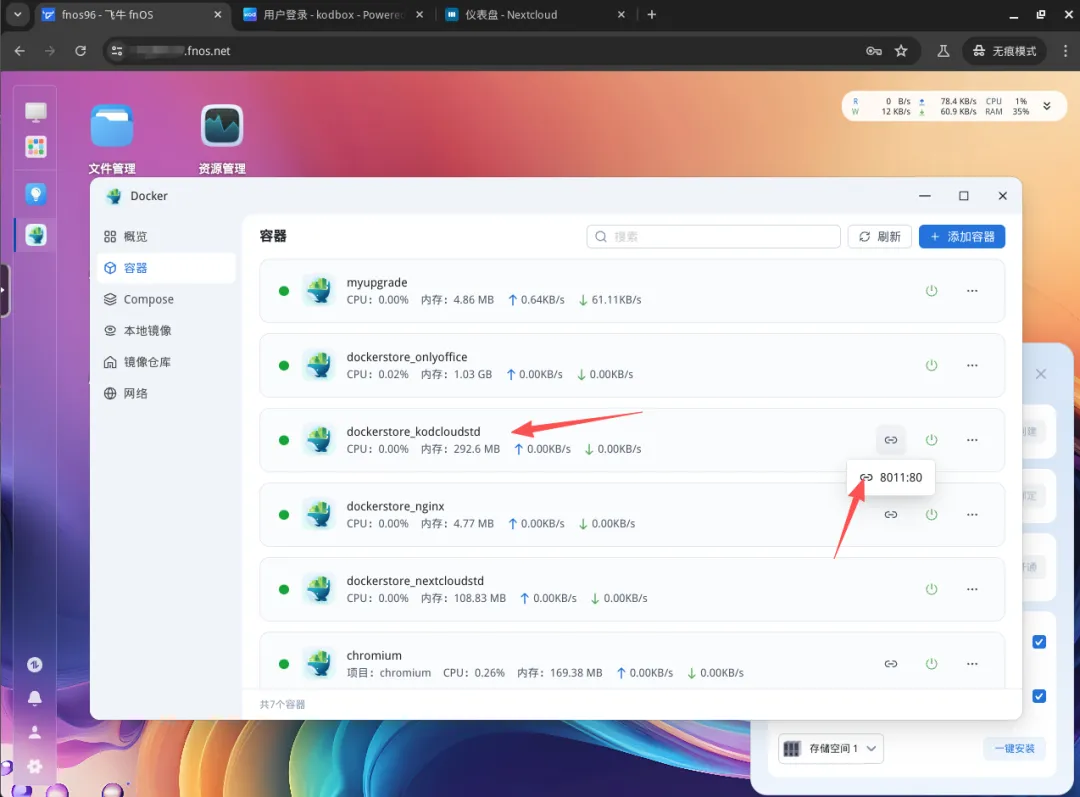Open the 资源管理 desktop icon
The image size is (1080, 797).
[x=222, y=126]
